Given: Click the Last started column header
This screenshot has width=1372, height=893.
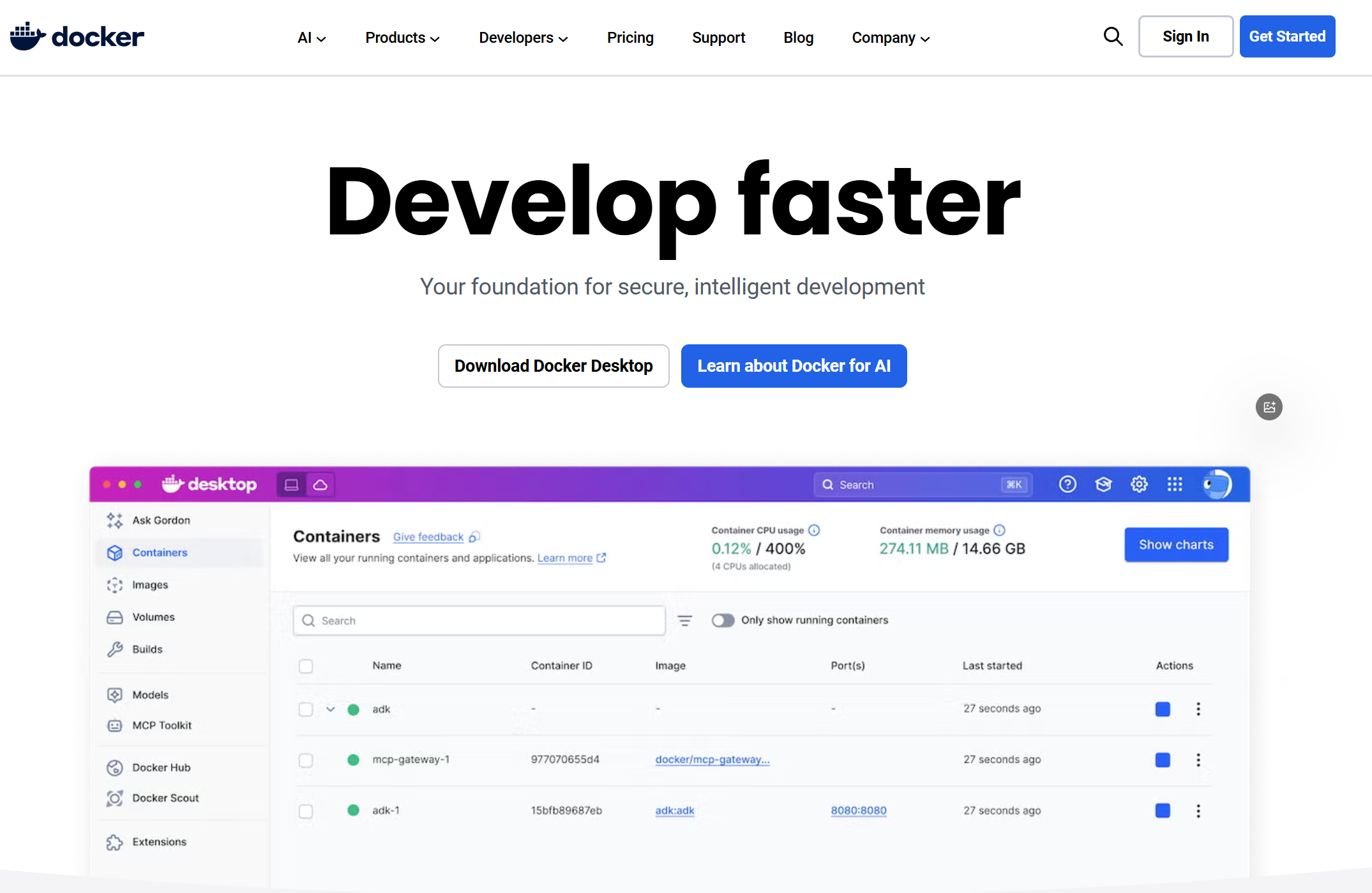Looking at the screenshot, I should pos(992,666).
